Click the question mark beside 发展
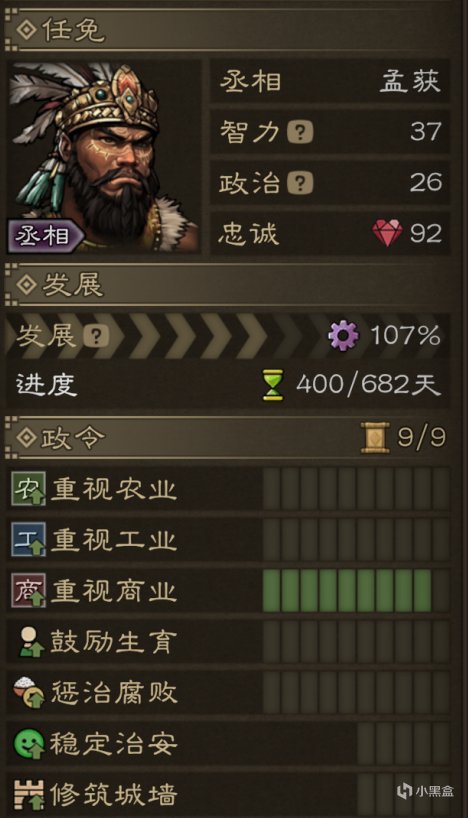The height and width of the screenshot is (818, 468). tap(96, 336)
